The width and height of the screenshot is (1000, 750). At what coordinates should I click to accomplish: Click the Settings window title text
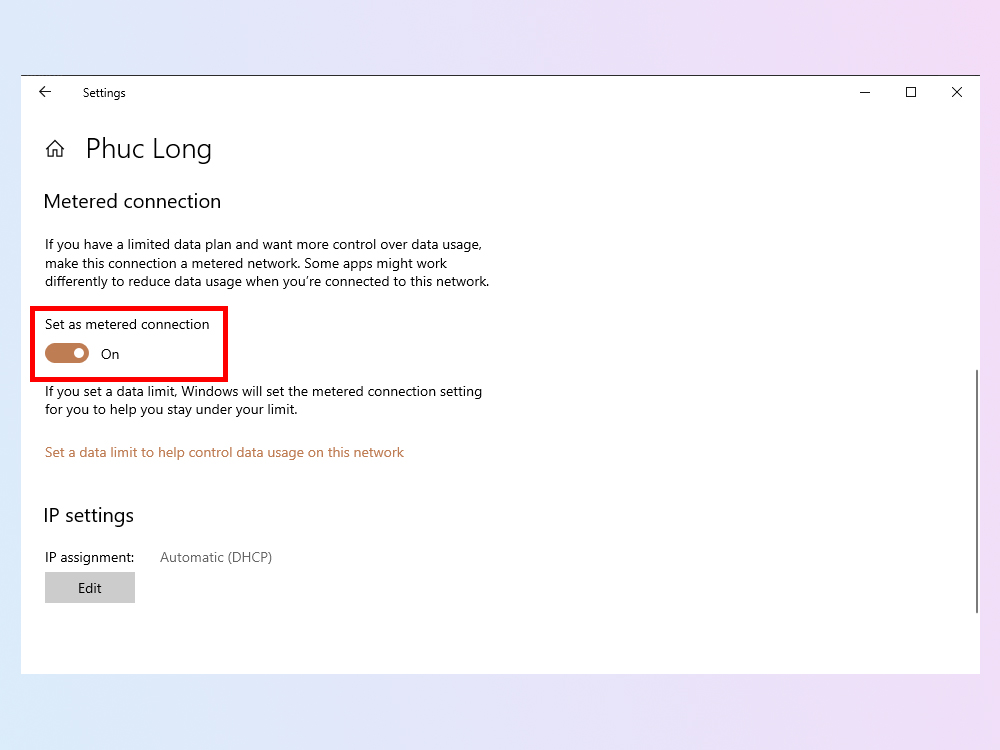click(x=104, y=93)
